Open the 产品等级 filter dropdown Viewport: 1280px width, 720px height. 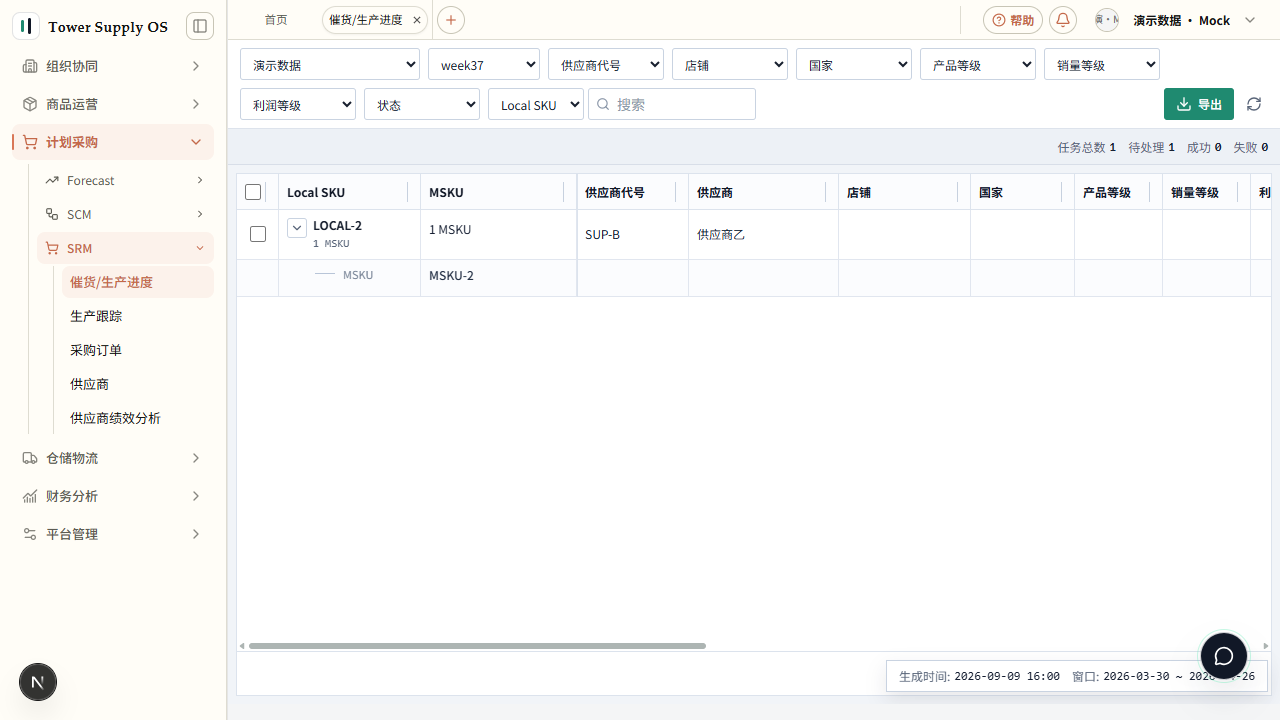click(978, 65)
